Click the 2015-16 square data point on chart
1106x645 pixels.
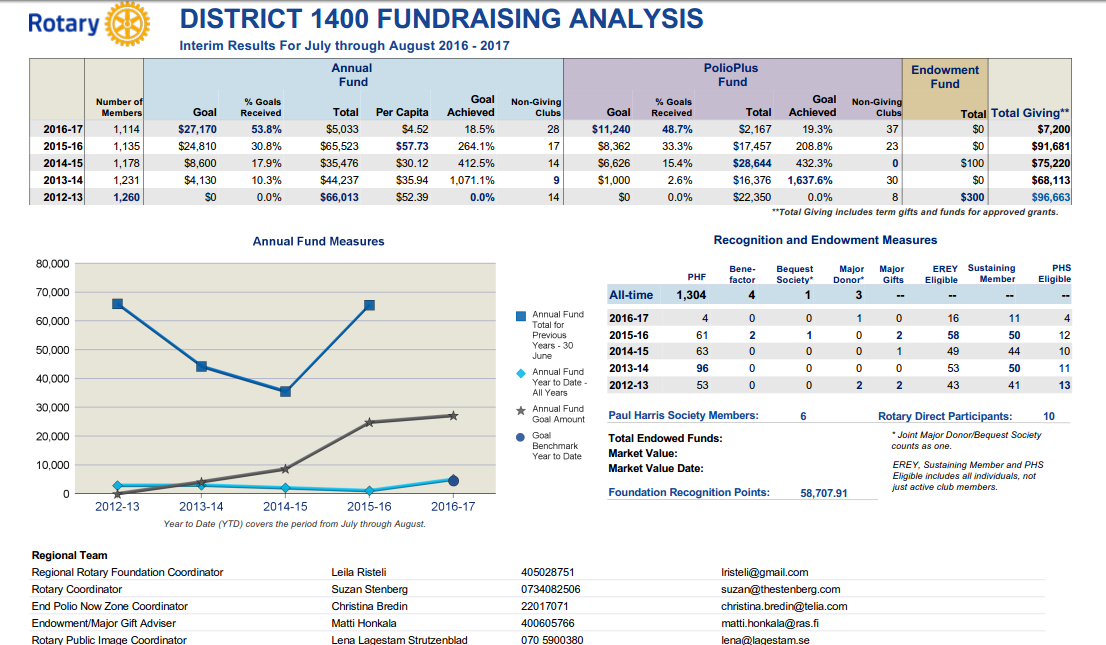point(370,306)
